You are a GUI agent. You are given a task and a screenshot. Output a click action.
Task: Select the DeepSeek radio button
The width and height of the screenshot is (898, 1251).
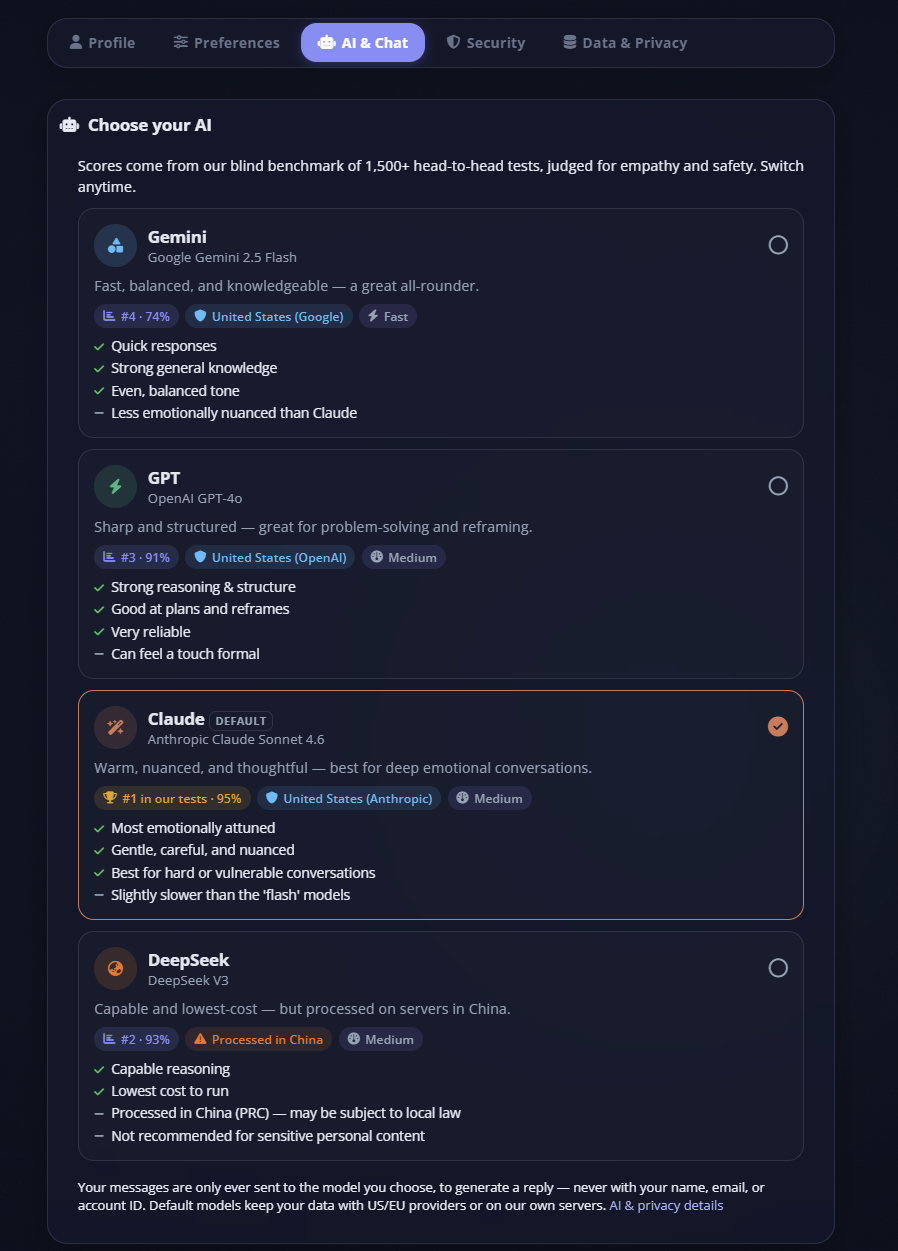[x=778, y=968]
